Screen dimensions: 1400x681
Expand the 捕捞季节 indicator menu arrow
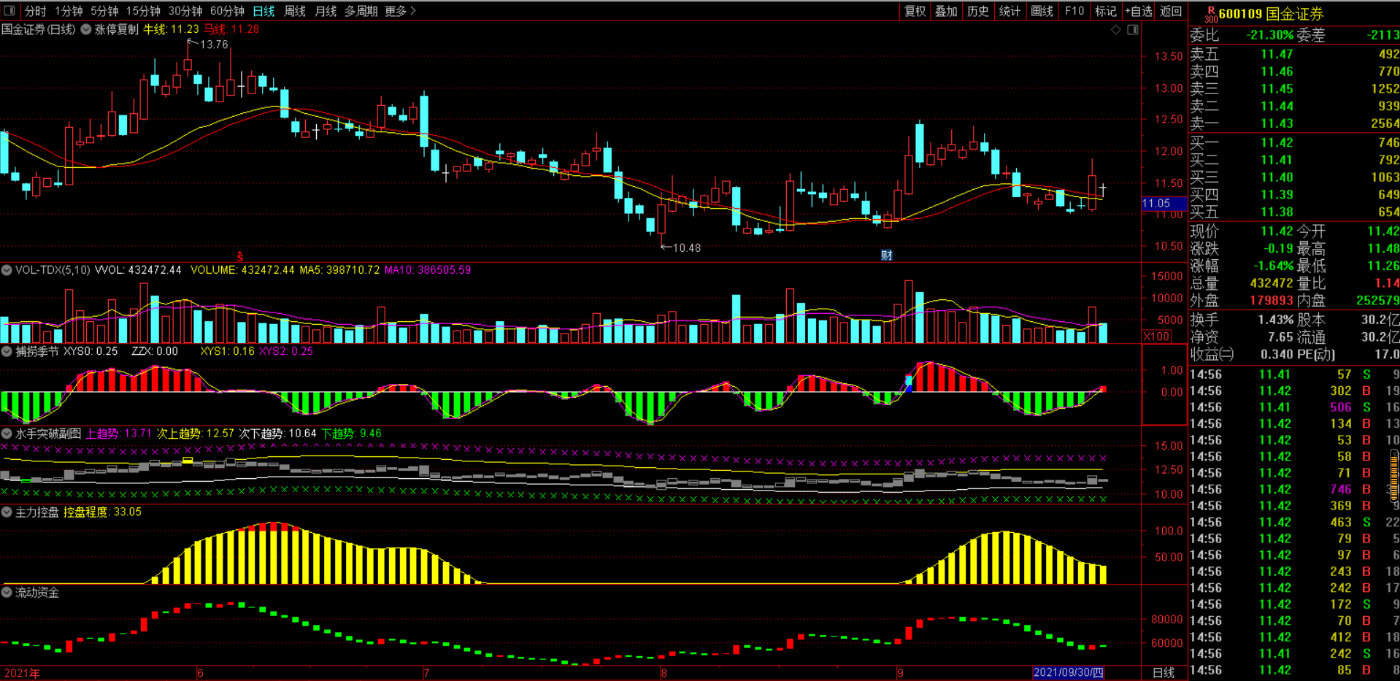coord(7,352)
